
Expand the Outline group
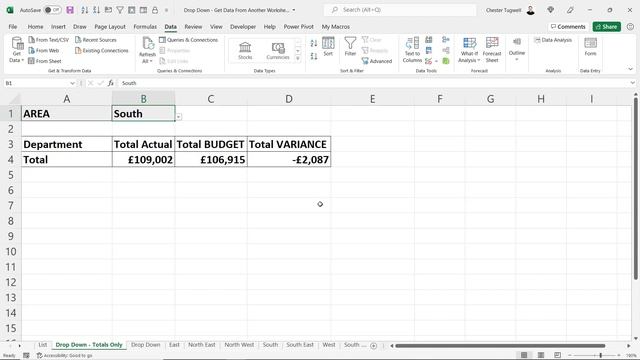click(x=517, y=50)
